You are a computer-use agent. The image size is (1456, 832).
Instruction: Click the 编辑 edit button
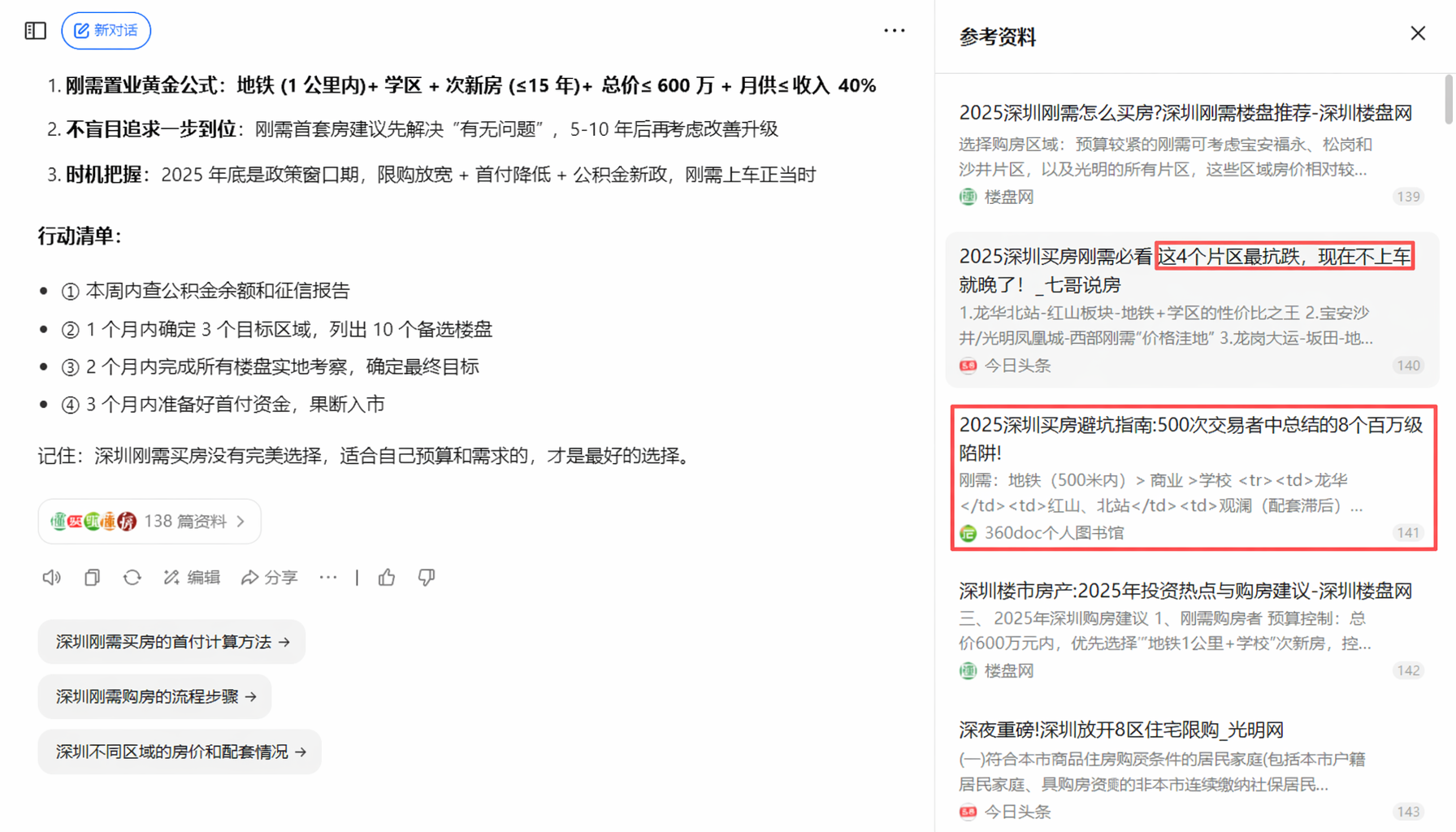point(192,578)
